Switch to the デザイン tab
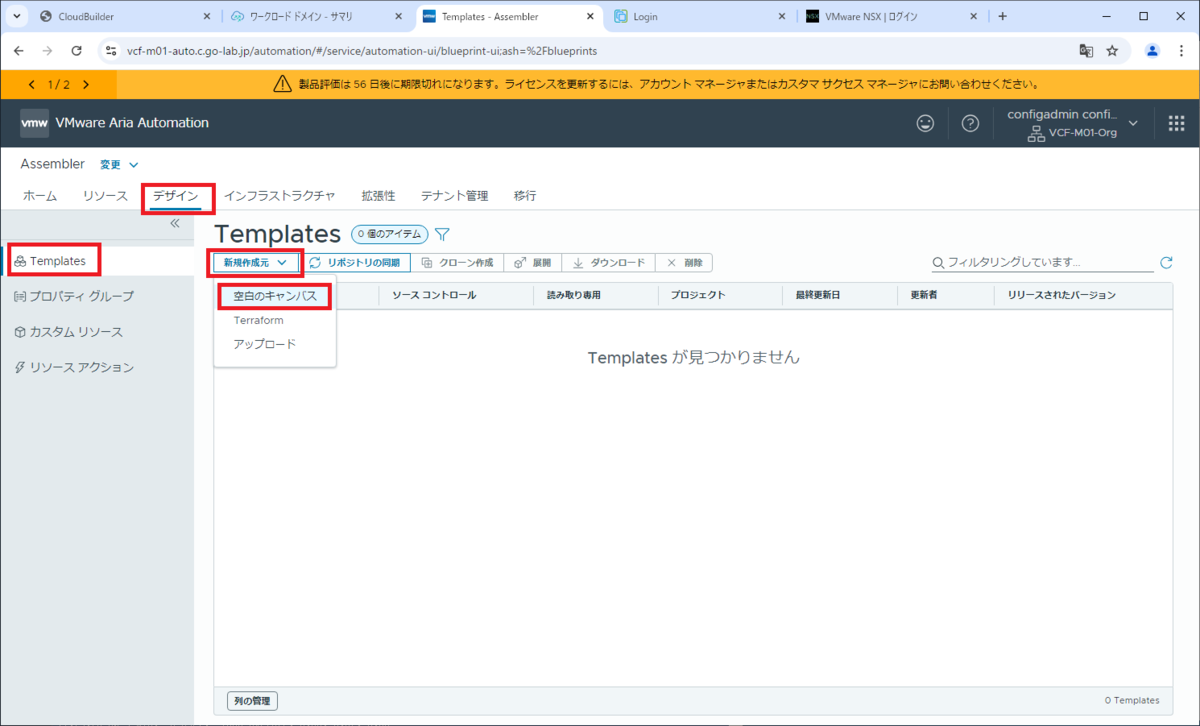Viewport: 1200px width, 726px height. (x=176, y=196)
